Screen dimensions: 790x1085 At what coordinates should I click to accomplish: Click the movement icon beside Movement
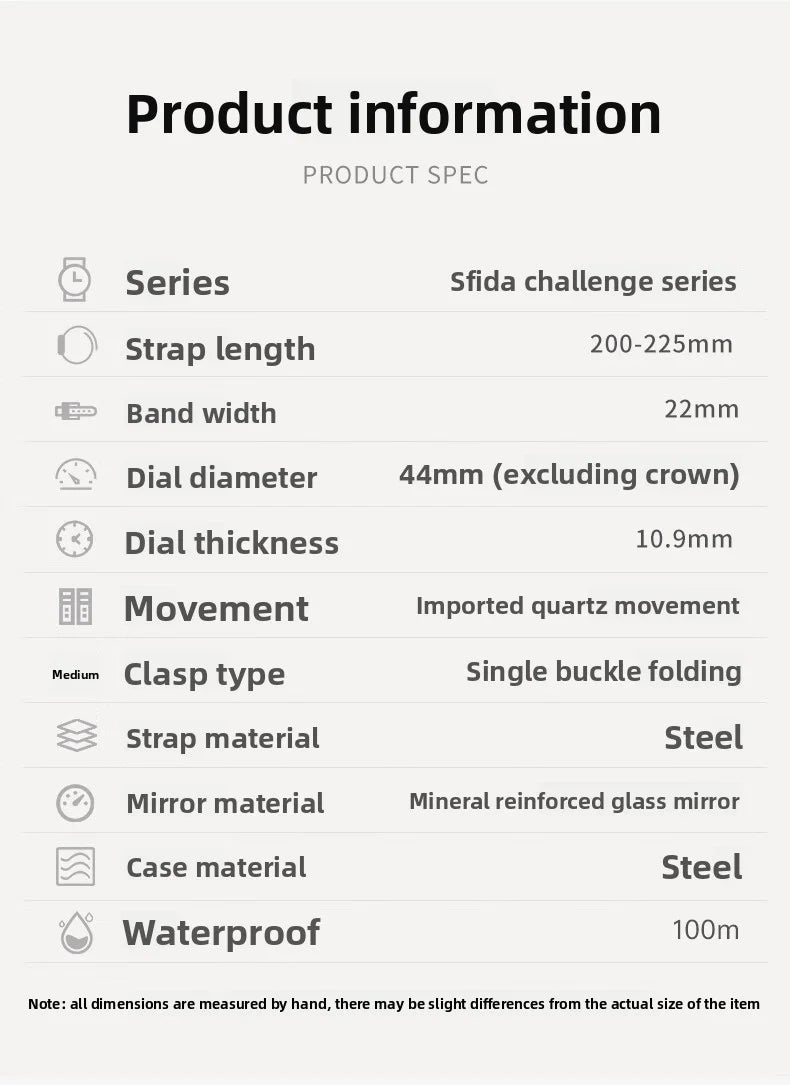coord(75,606)
